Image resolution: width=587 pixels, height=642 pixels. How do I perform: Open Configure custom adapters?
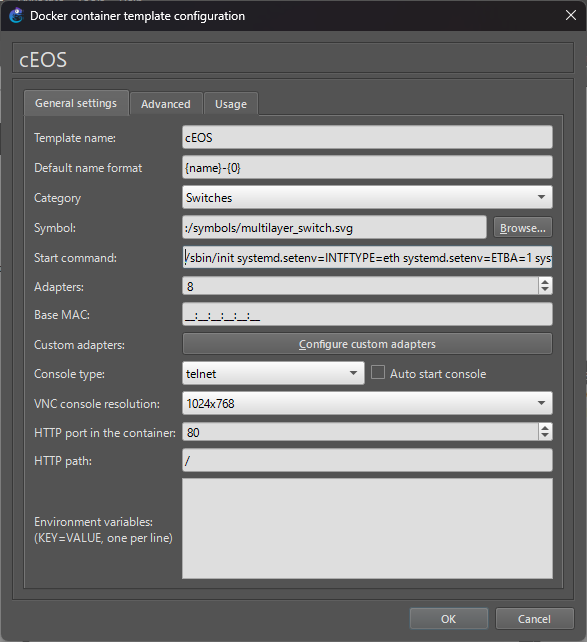tap(367, 344)
